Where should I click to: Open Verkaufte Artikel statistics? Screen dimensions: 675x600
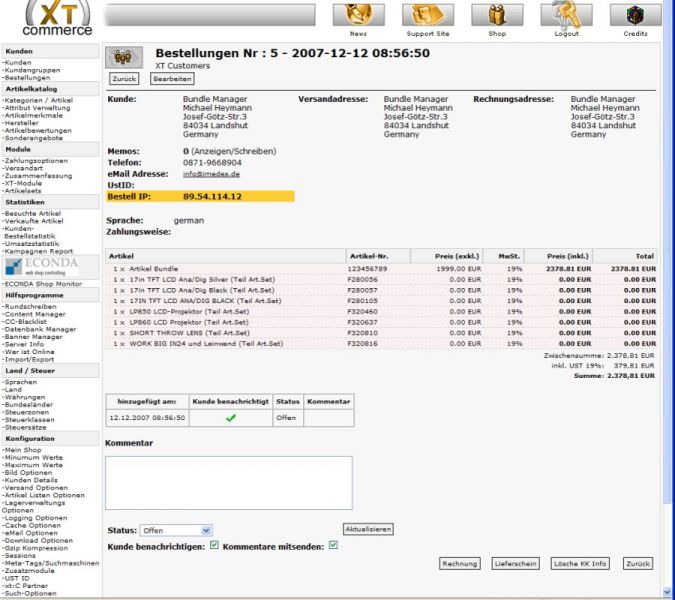(x=33, y=221)
